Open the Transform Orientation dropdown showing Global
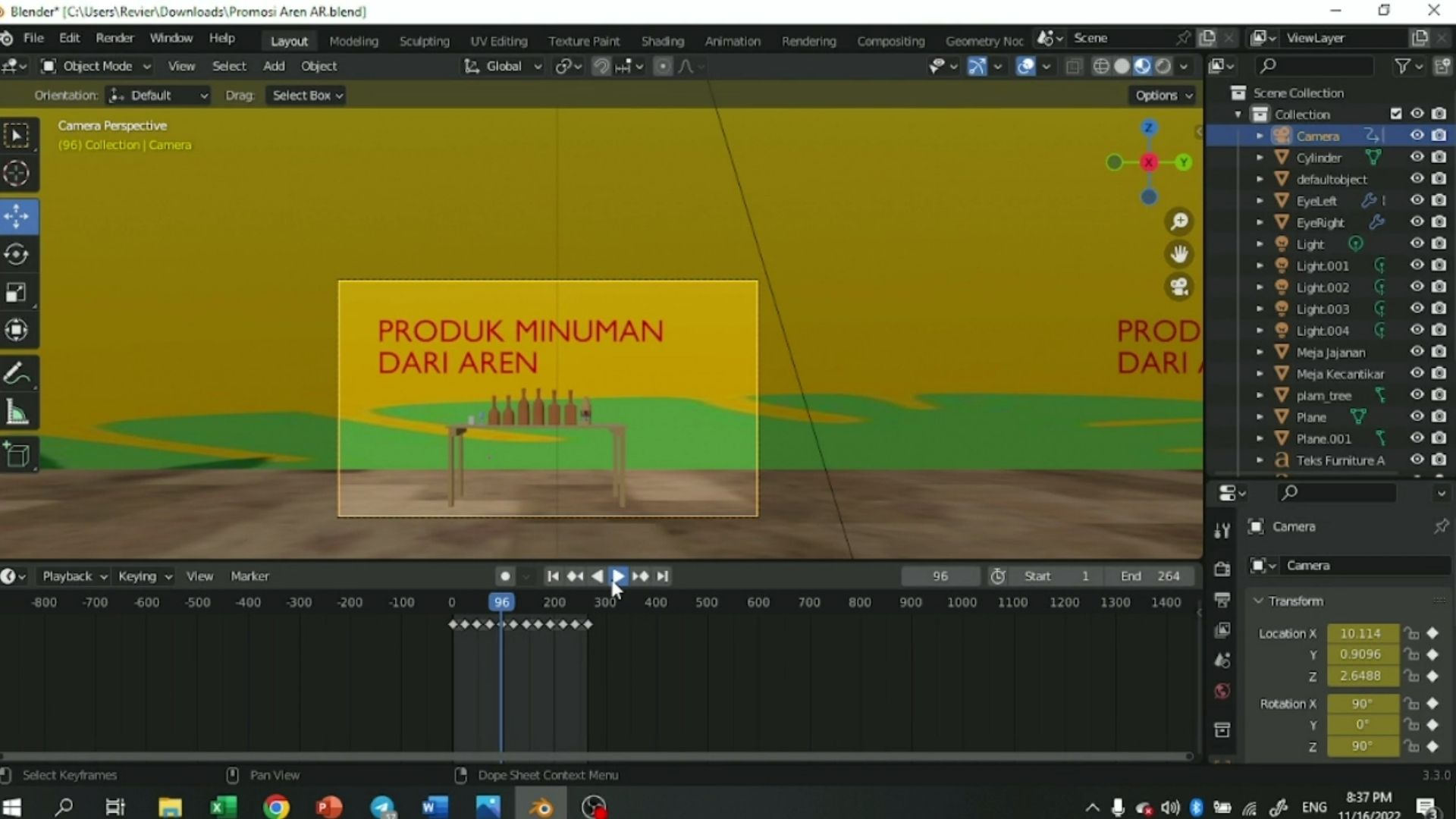 pyautogui.click(x=502, y=66)
